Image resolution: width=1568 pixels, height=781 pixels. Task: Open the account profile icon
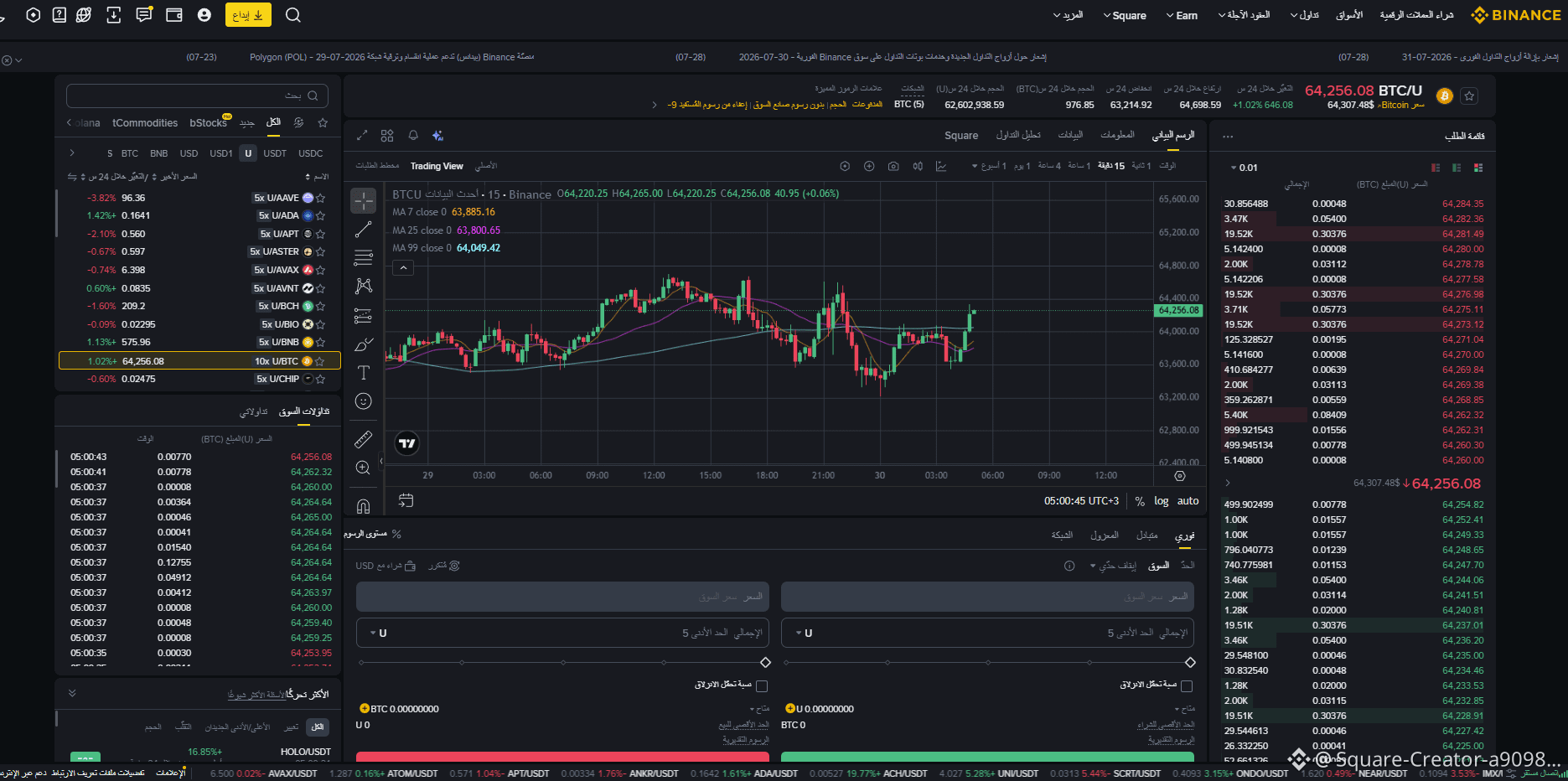click(x=204, y=15)
